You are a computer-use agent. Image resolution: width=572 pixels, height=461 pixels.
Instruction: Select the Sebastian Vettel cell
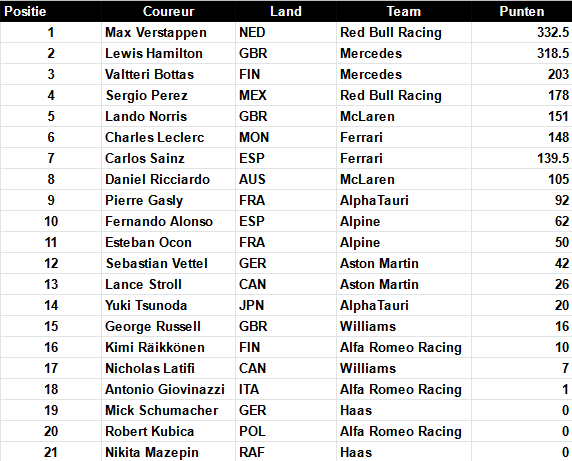[x=168, y=263]
